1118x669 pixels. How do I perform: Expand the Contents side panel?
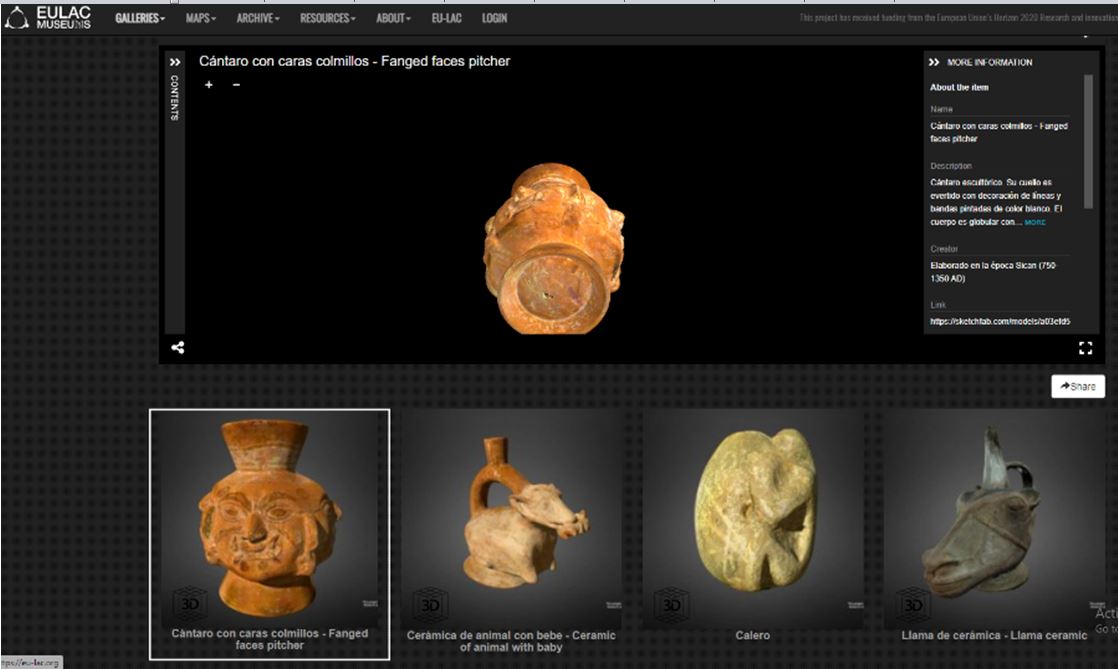pyautogui.click(x=175, y=62)
